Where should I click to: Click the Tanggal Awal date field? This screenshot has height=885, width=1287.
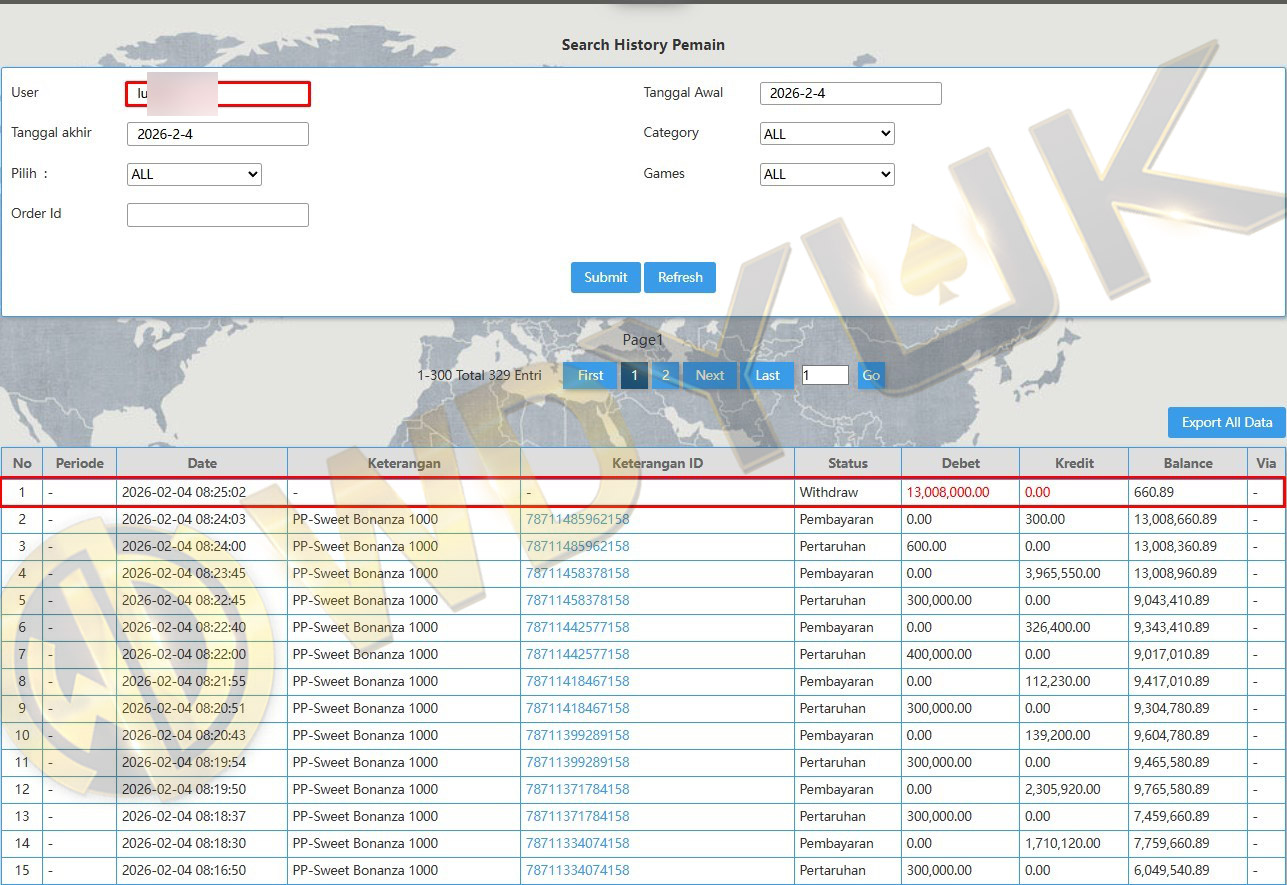[x=850, y=94]
